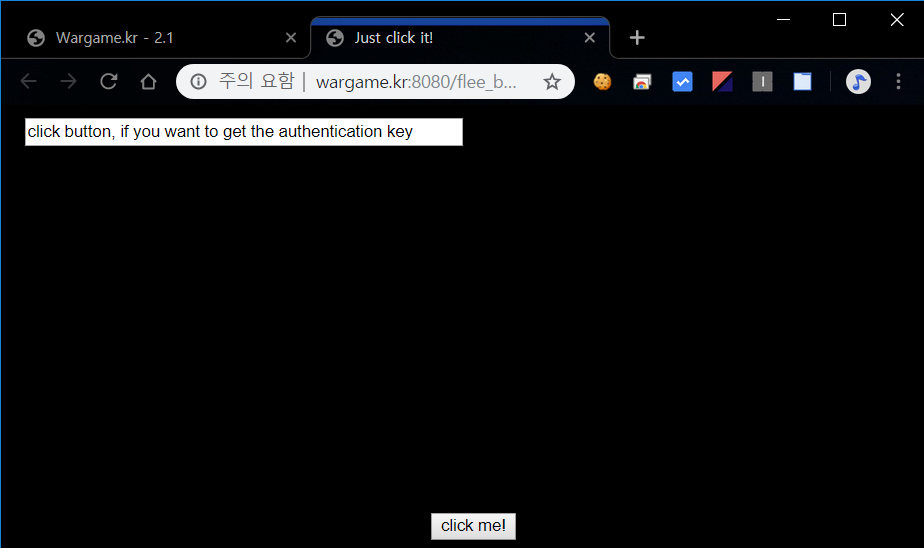Maximize the browser window
The height and width of the screenshot is (548, 924).
(839, 19)
